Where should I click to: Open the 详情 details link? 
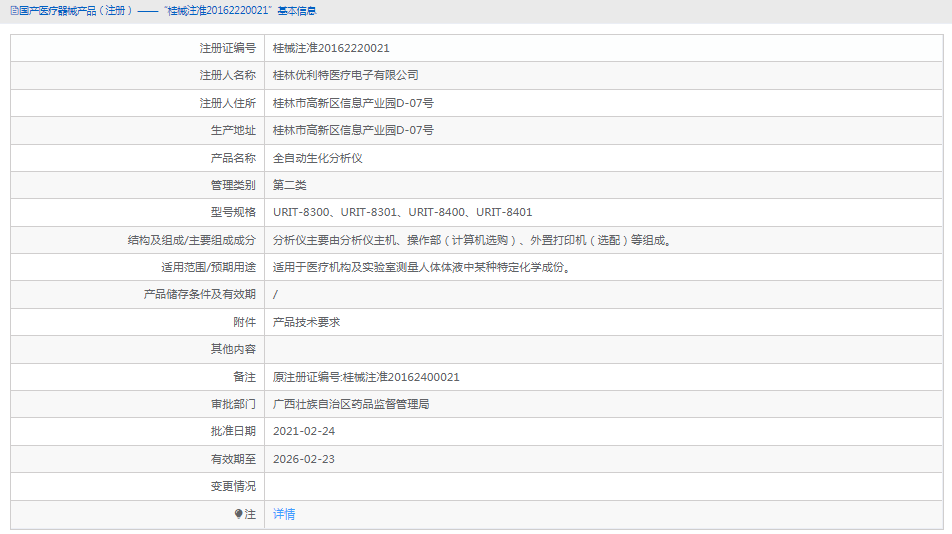pos(284,514)
